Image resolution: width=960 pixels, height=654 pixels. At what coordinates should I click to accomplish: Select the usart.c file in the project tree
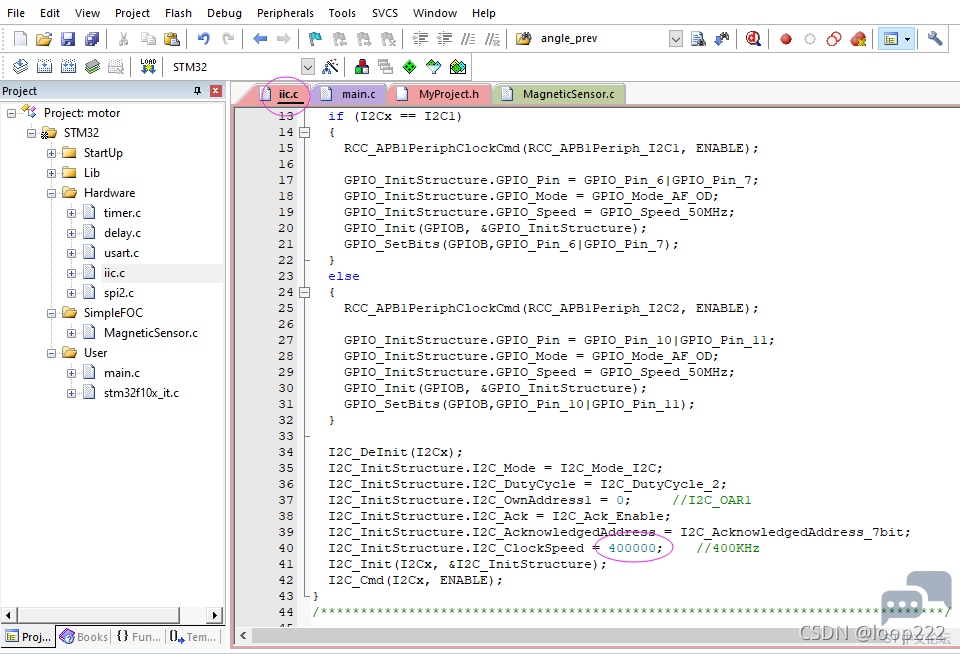point(121,253)
